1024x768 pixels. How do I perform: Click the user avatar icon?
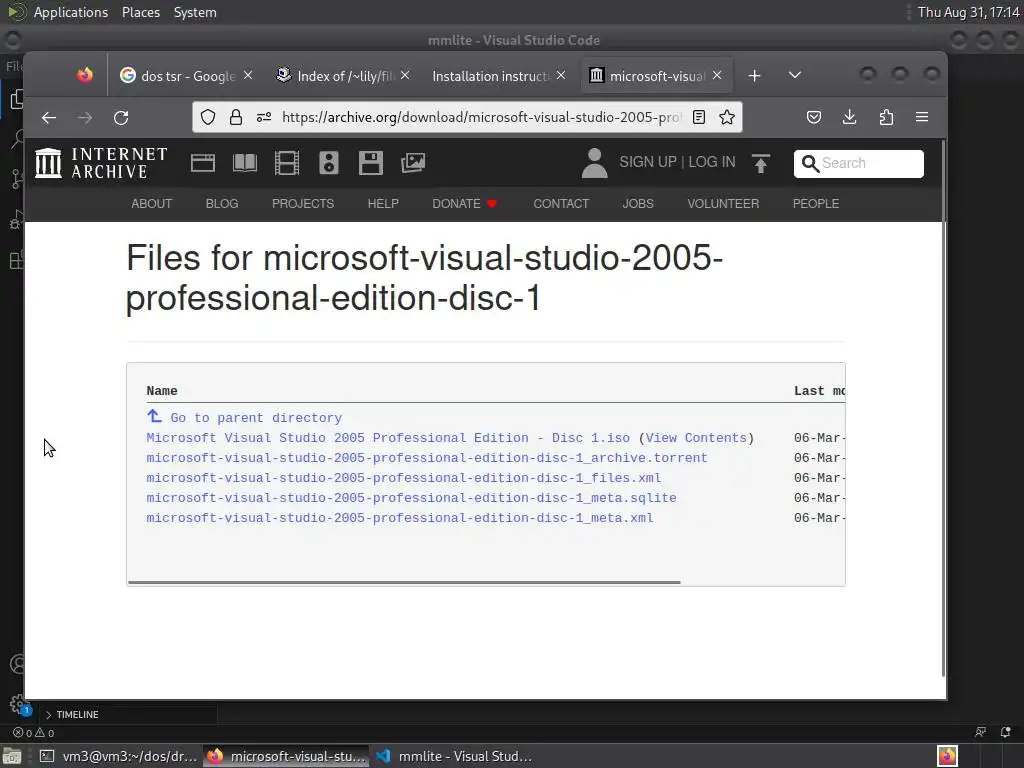click(x=594, y=163)
